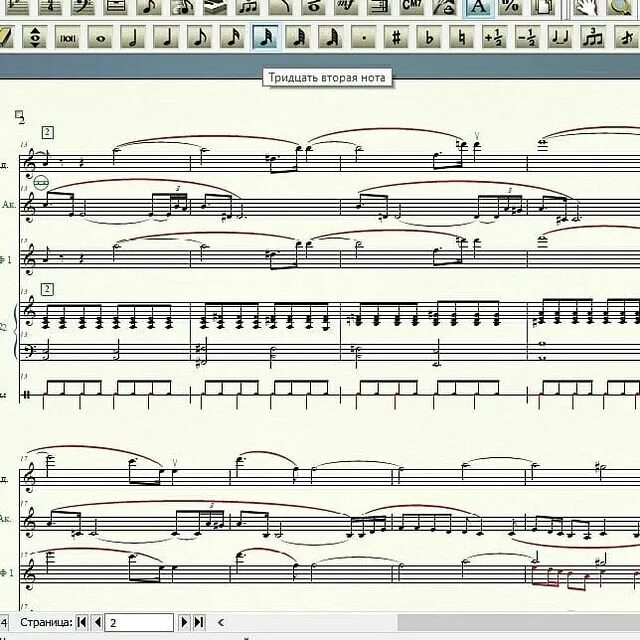Image resolution: width=640 pixels, height=640 pixels.
Task: Activate the Speedy Entry tool
Action: [x=182, y=7]
